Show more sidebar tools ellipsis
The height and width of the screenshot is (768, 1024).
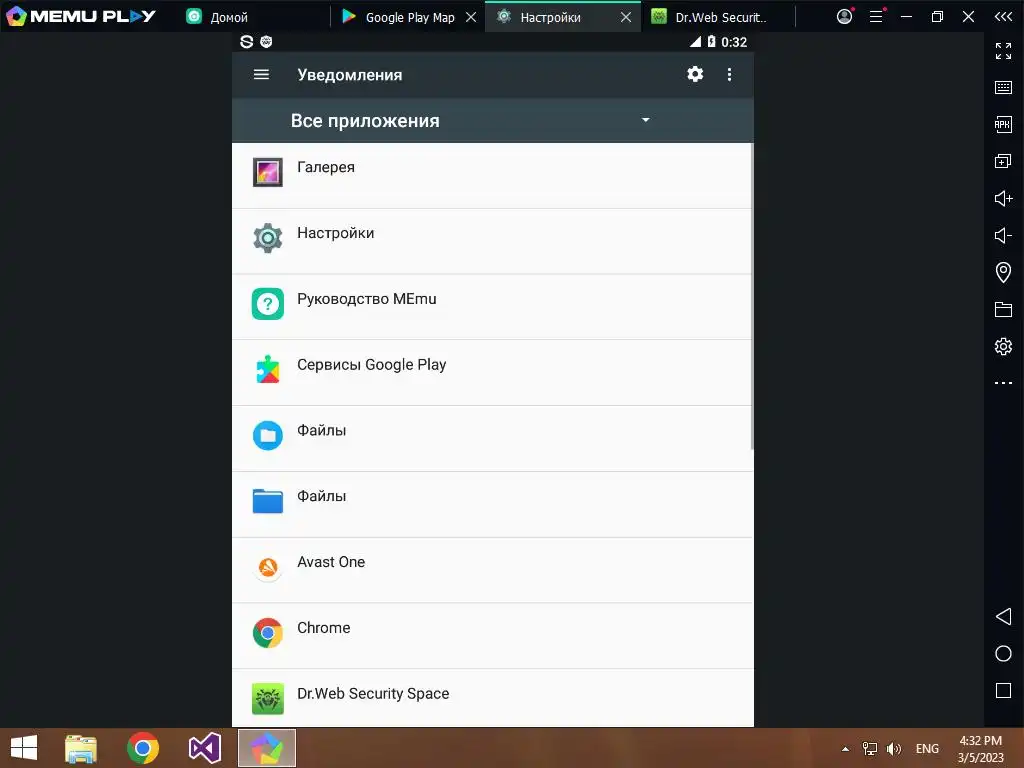[1003, 383]
